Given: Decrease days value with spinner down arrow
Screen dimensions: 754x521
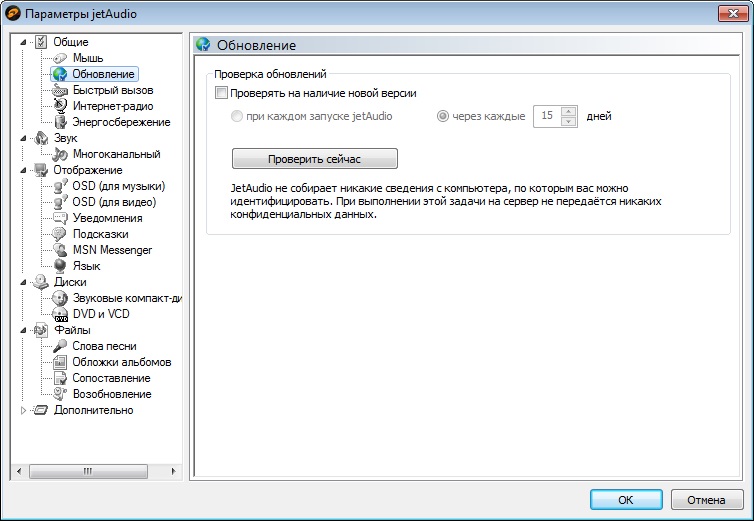Looking at the screenshot, I should pos(568,121).
